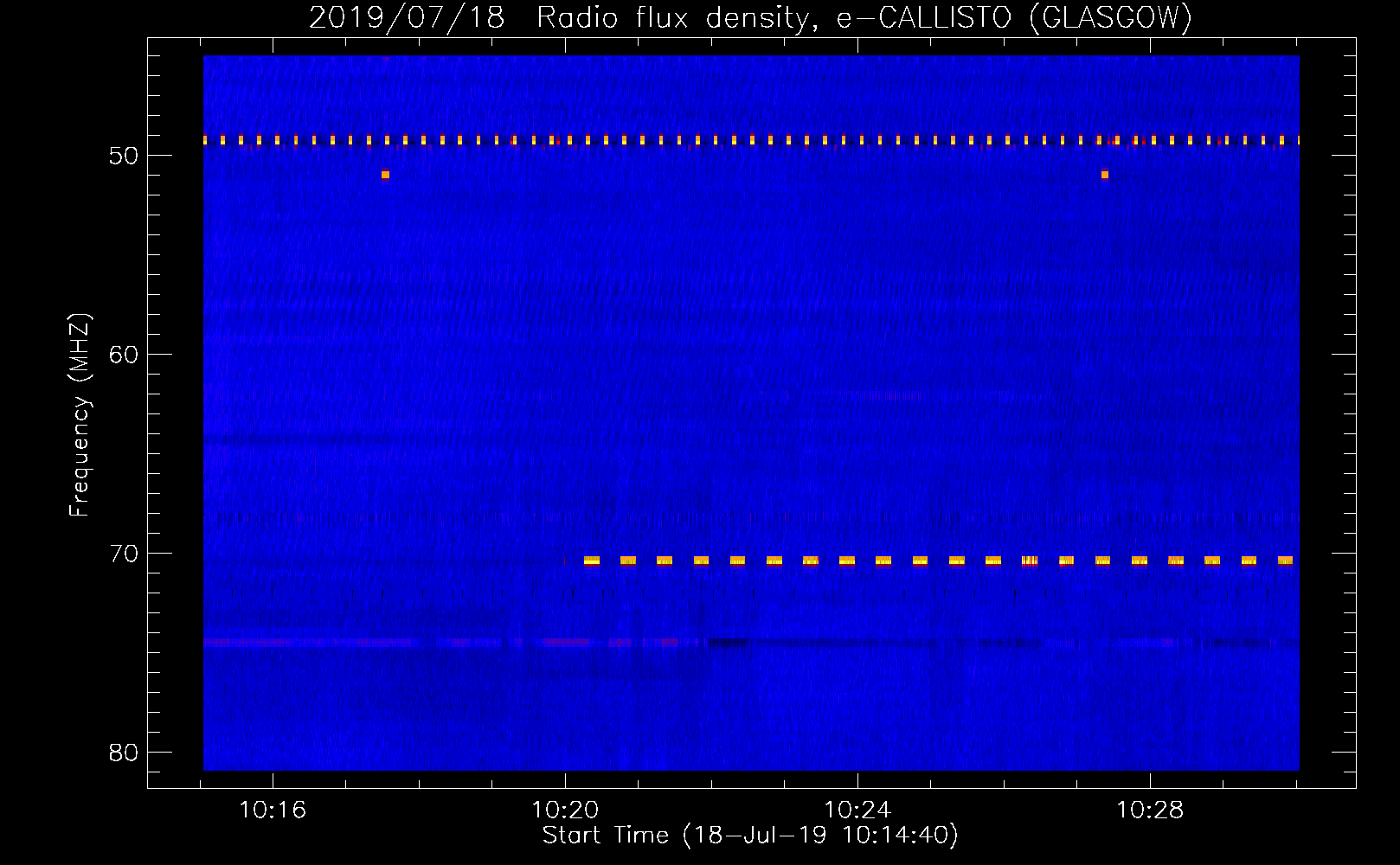Click the isolated orange spot near 10:17:30
The image size is (1400, 865).
point(385,175)
